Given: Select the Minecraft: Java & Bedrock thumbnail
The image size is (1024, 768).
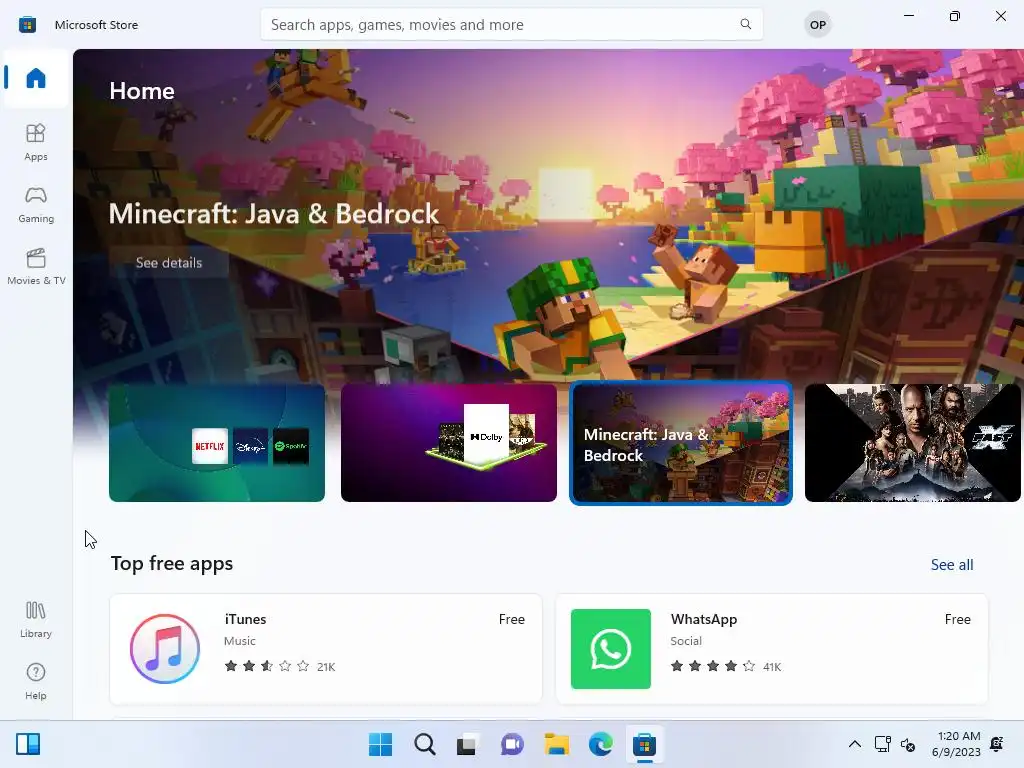Looking at the screenshot, I should [x=680, y=443].
